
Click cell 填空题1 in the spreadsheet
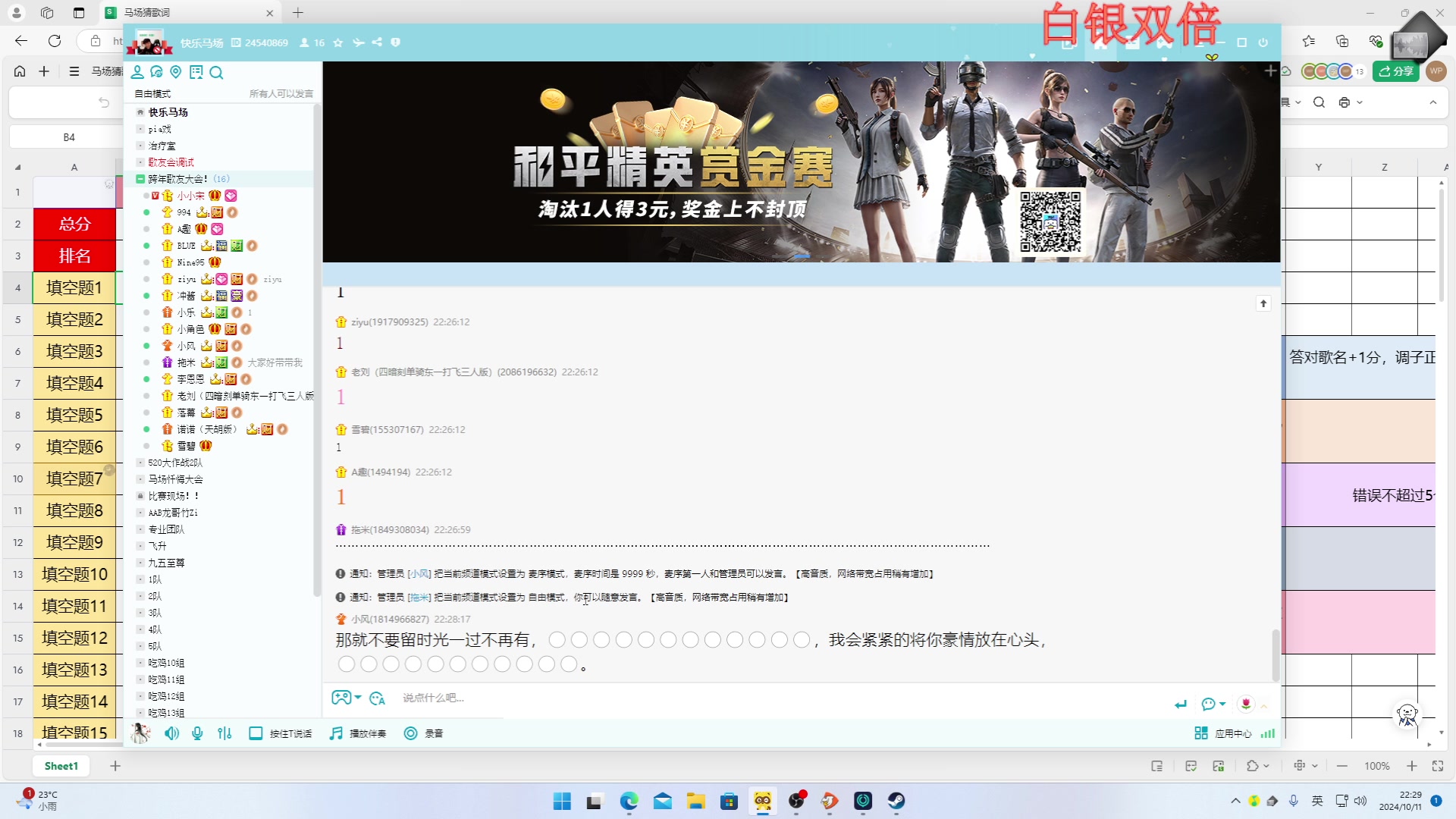click(74, 287)
